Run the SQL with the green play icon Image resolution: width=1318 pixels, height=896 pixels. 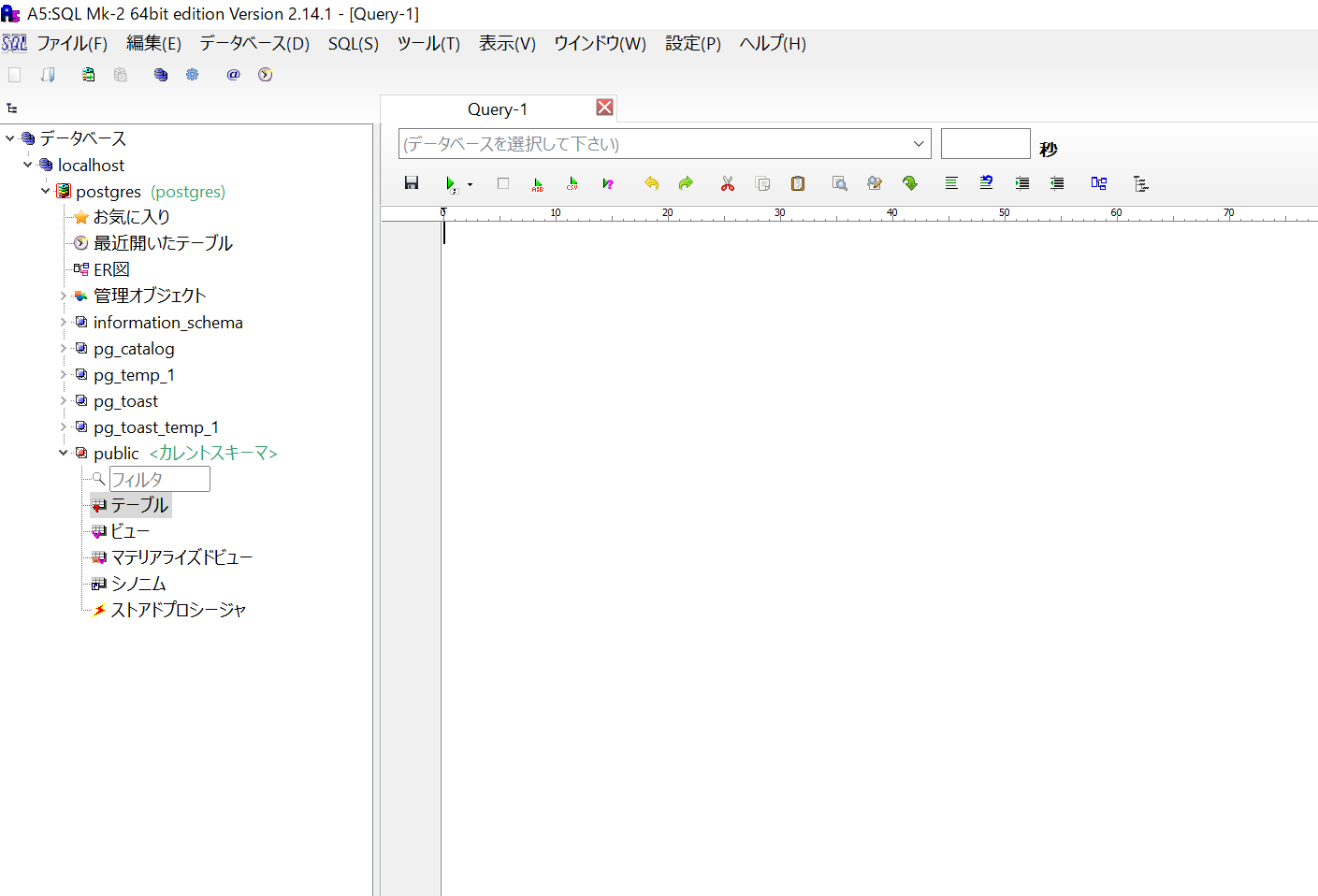(x=451, y=184)
